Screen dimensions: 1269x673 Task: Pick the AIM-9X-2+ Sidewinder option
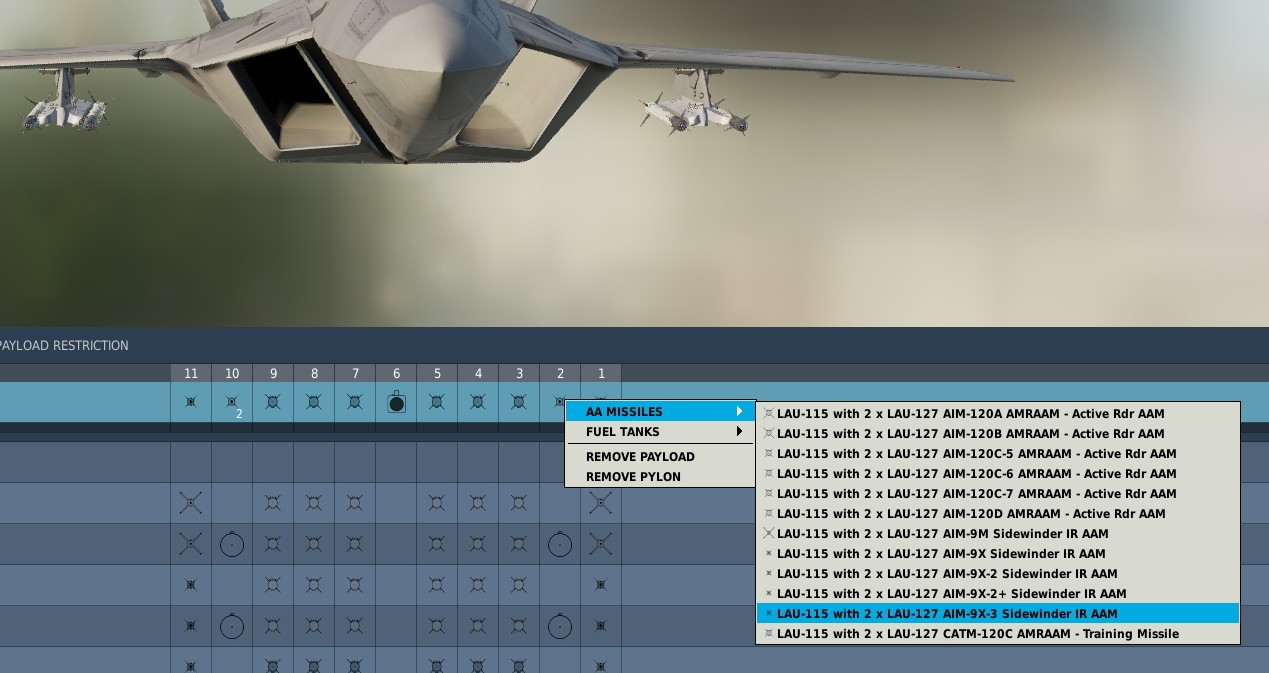(x=997, y=594)
